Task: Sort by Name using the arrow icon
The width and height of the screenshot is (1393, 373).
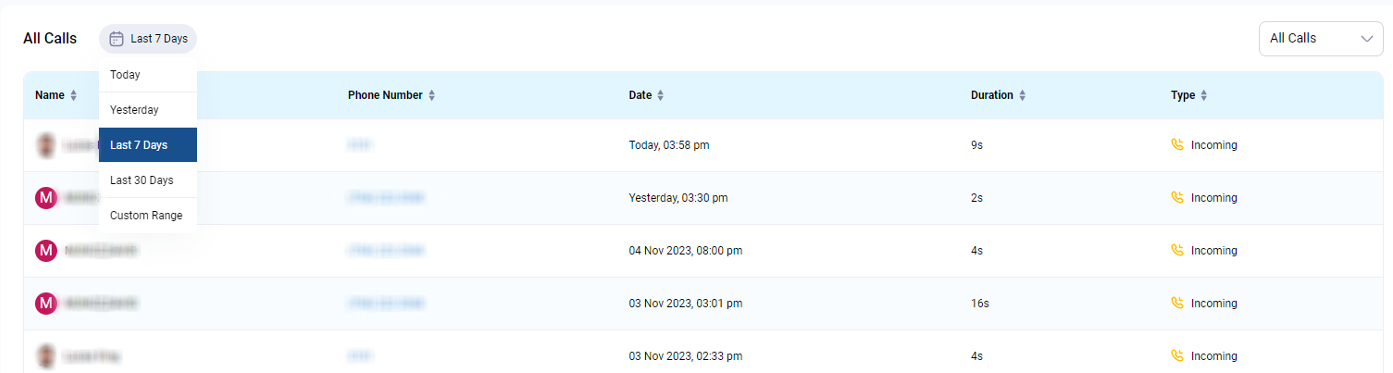Action: tap(73, 95)
